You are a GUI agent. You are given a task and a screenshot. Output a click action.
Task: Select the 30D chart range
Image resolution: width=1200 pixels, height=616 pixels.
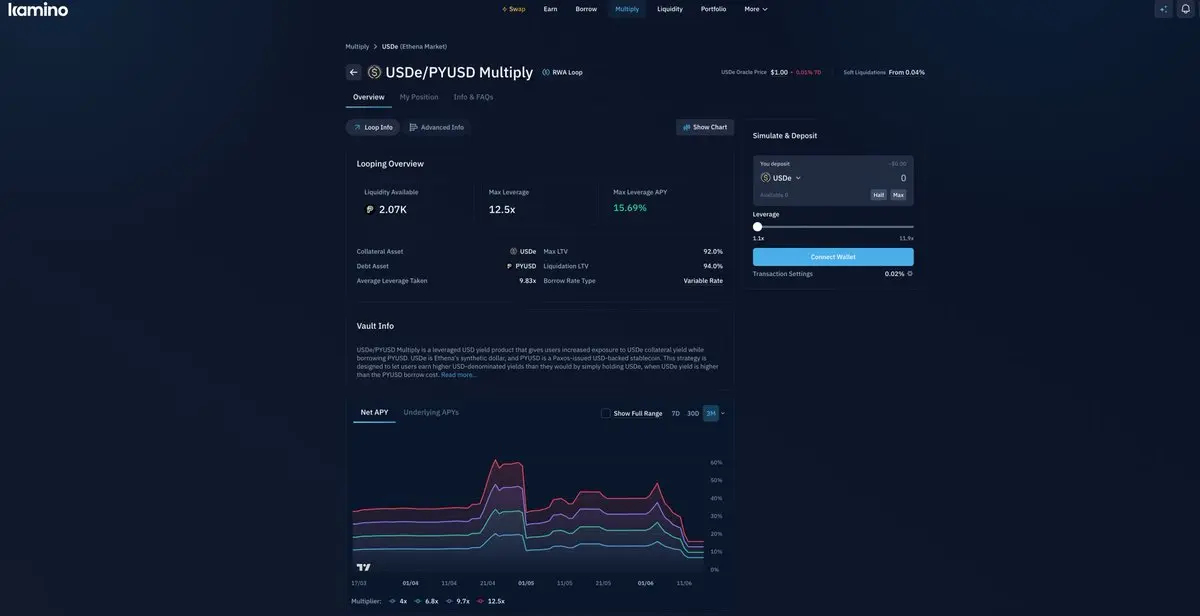tap(693, 413)
